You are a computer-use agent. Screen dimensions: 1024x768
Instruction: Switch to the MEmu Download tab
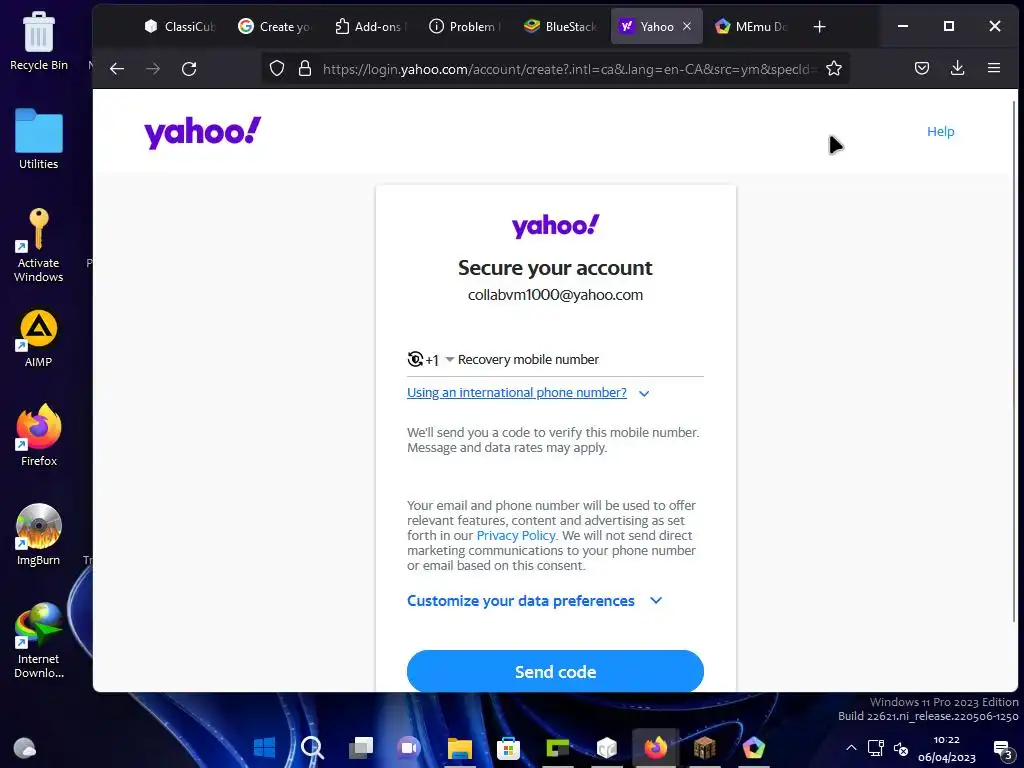750,26
